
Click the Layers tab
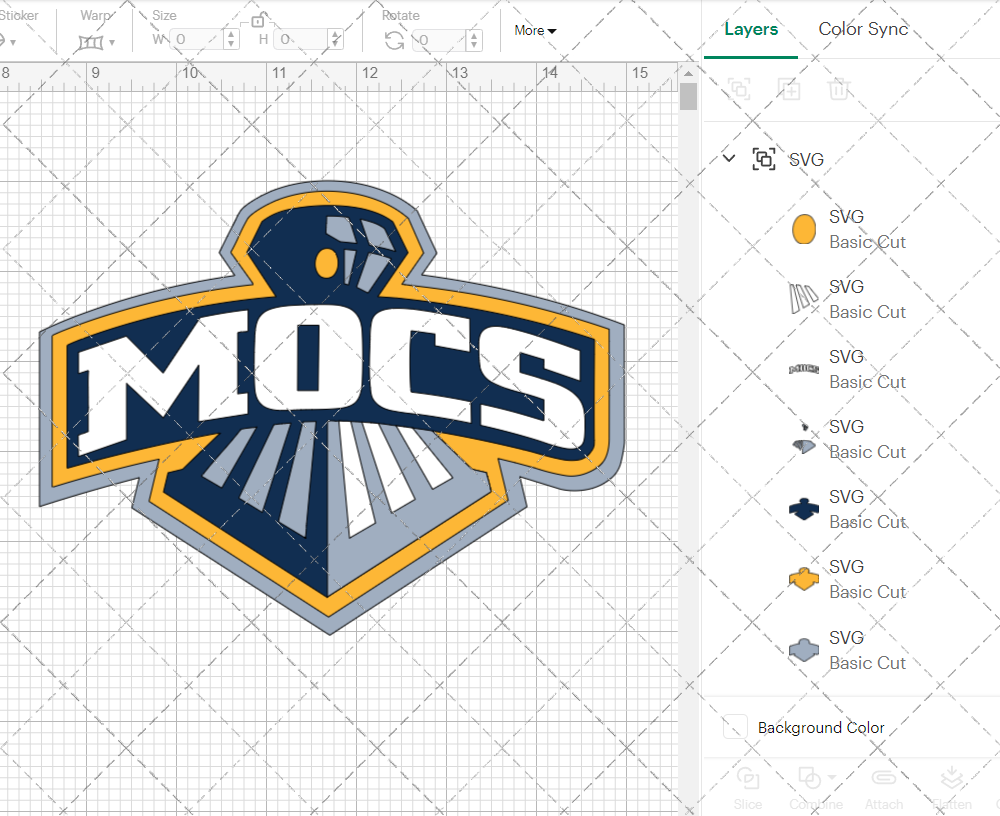click(751, 29)
